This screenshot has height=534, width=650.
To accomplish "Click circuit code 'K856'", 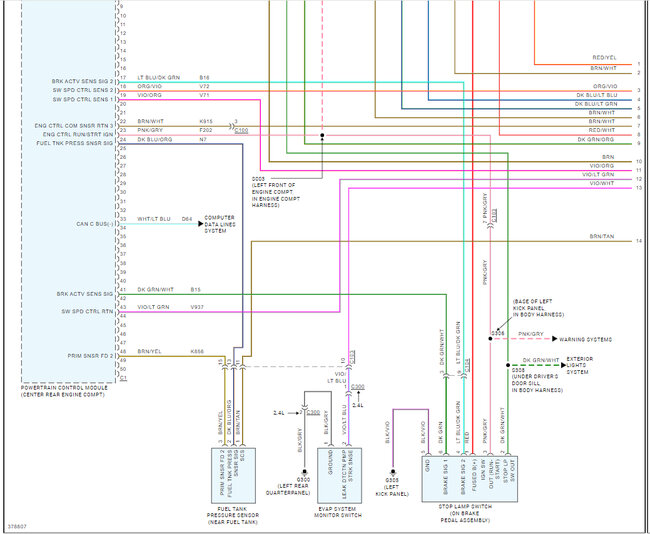I will [197, 351].
